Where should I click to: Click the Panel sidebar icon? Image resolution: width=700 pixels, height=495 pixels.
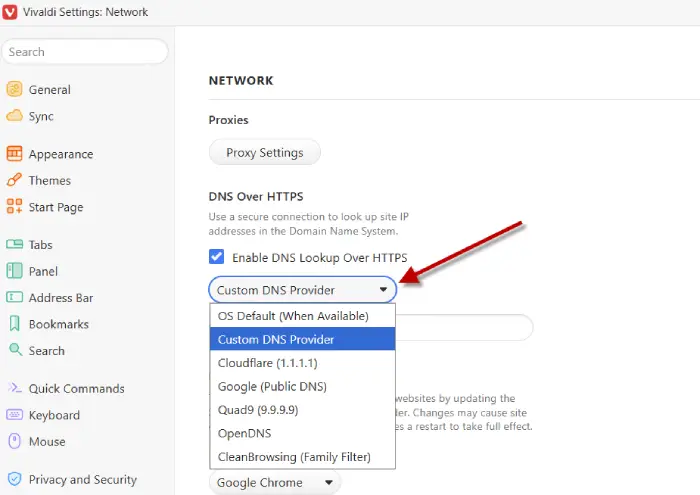[x=14, y=270]
